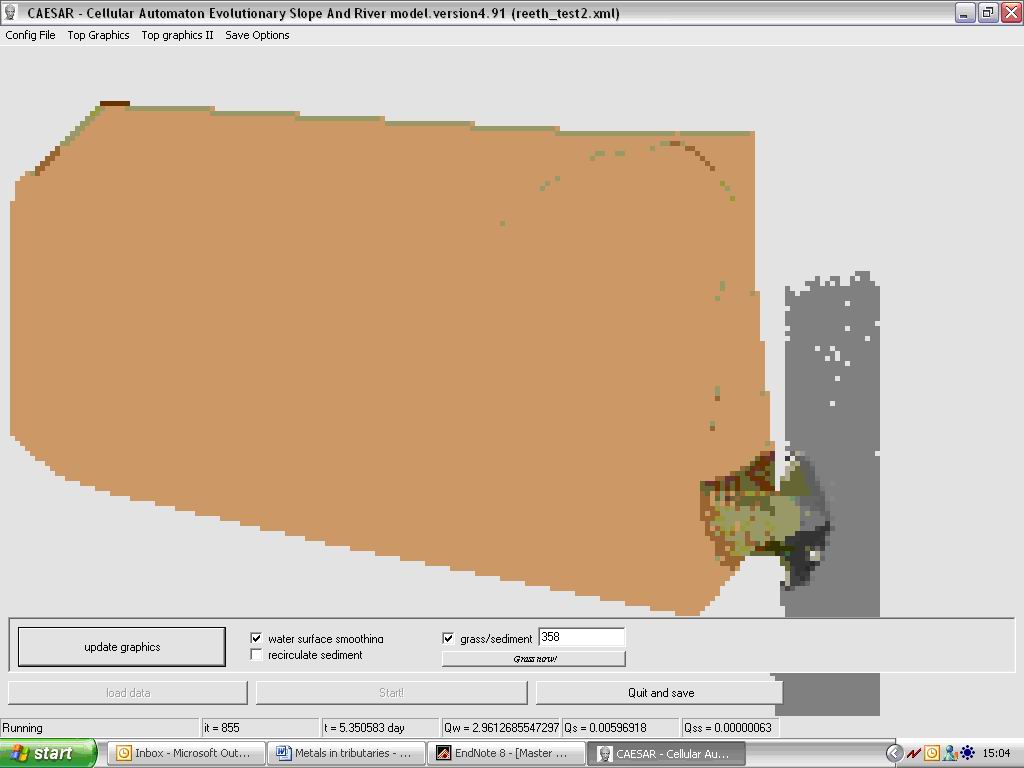The image size is (1024, 768).
Task: Open the Config File menu
Action: [30, 35]
